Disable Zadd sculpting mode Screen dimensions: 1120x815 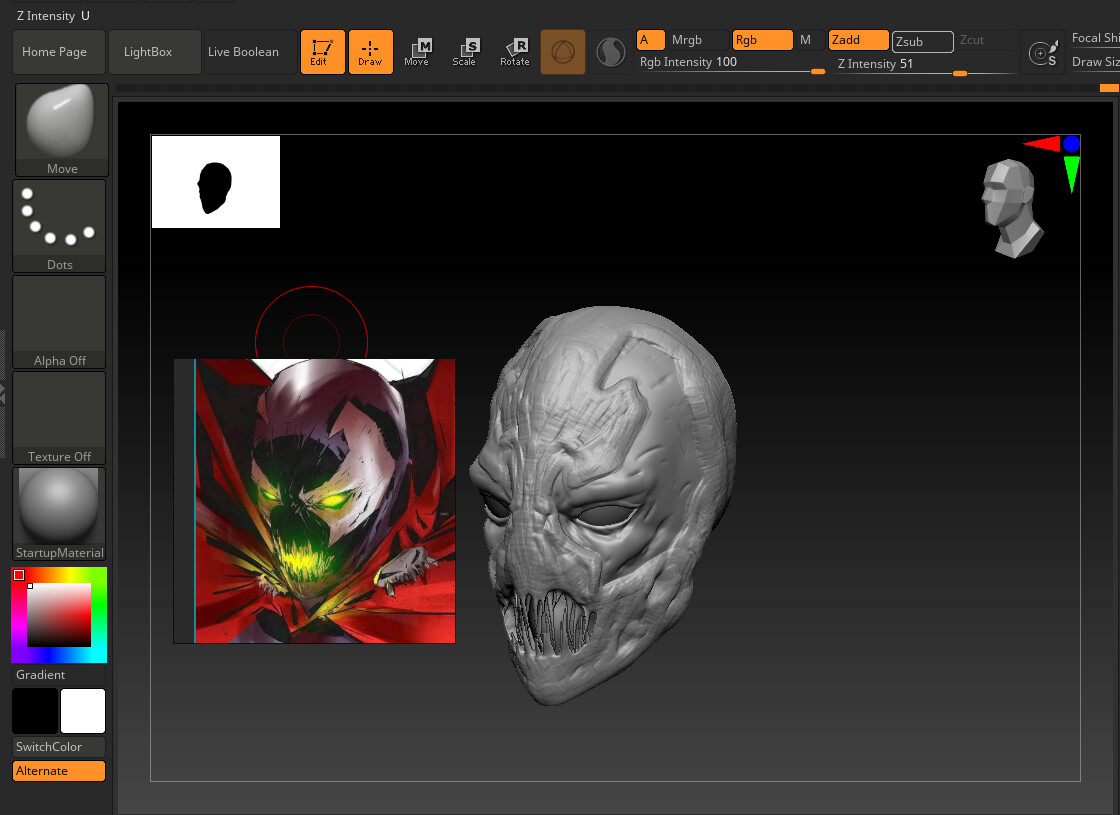click(x=857, y=40)
